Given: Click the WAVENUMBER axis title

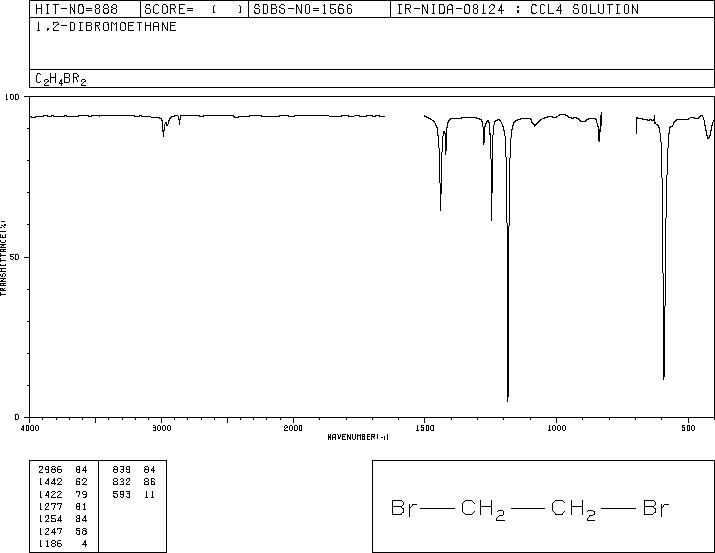Looking at the screenshot, I should (358, 437).
